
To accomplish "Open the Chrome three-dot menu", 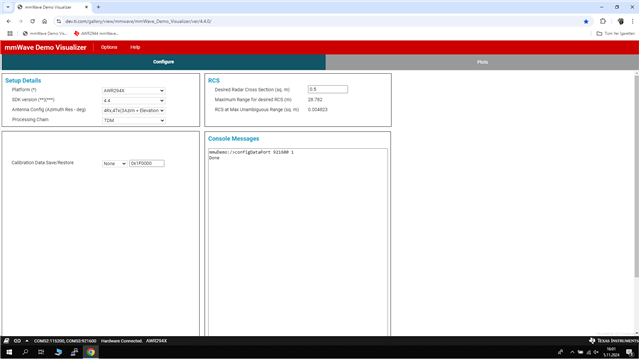I will tap(632, 21).
